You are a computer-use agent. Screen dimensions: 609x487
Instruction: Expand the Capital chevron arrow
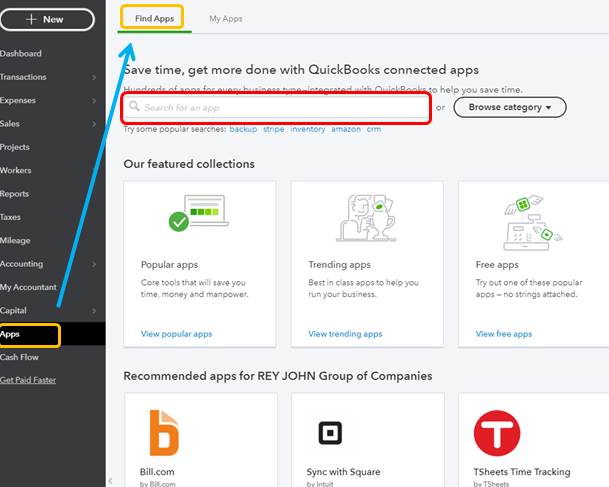pyautogui.click(x=94, y=311)
